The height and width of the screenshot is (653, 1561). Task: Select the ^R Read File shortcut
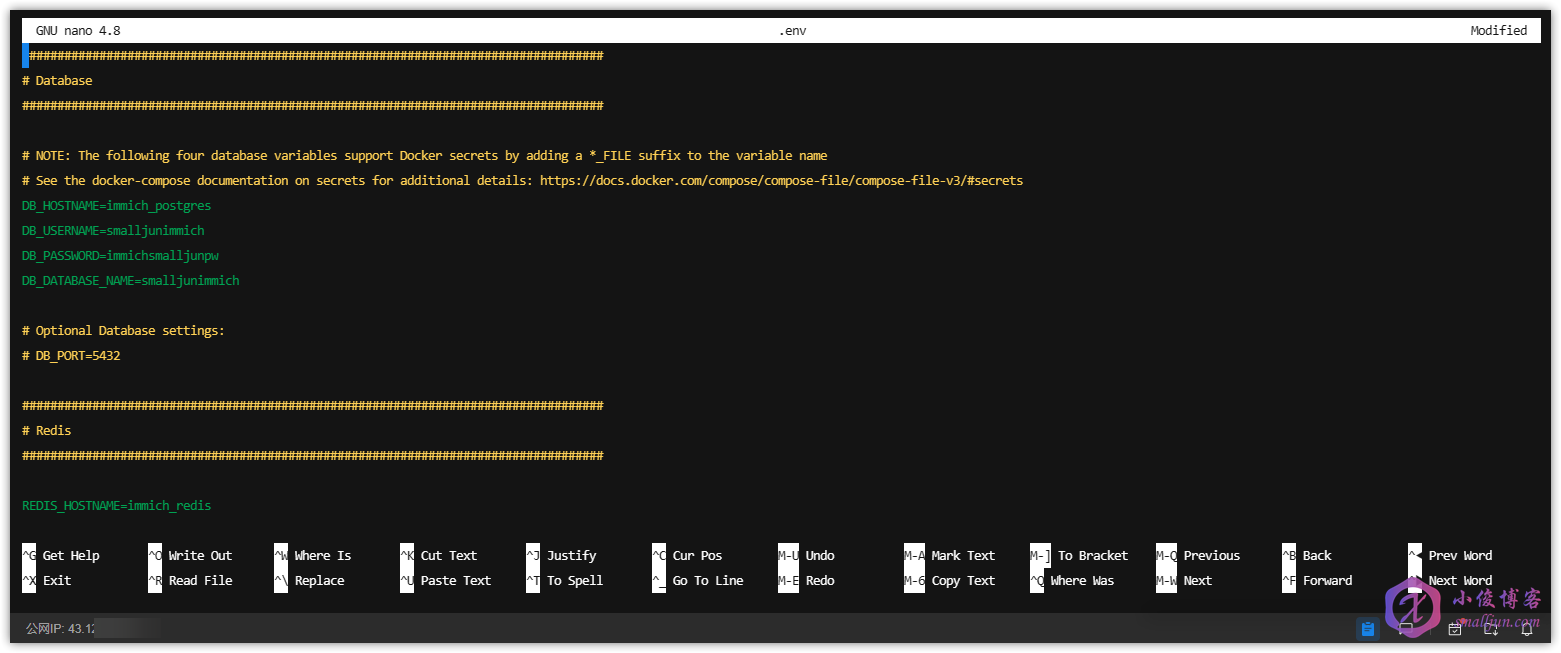(x=190, y=581)
